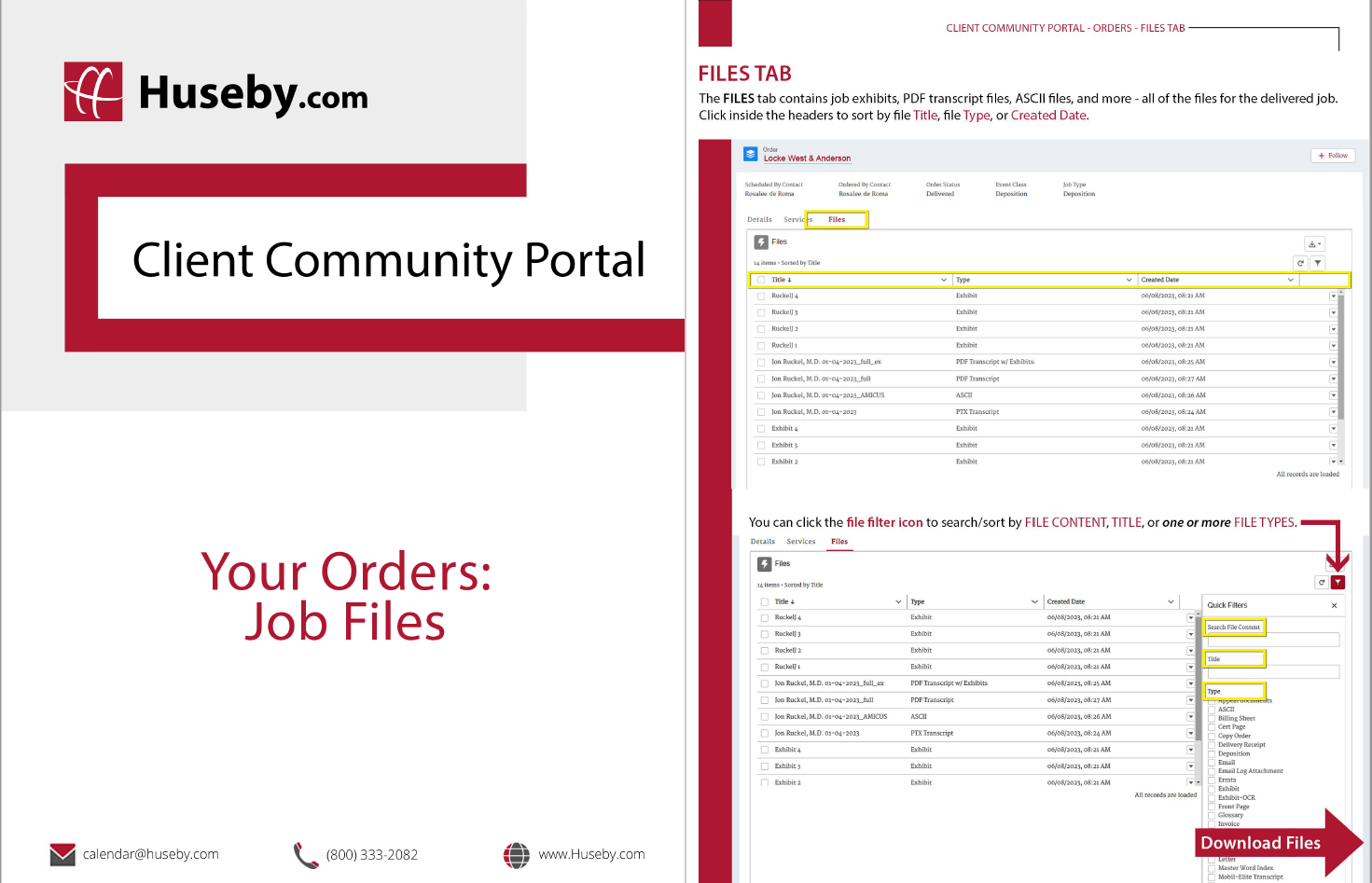Tick the Copy Order type filter checkbox
Image resolution: width=1372 pixels, height=883 pixels.
(x=1212, y=737)
